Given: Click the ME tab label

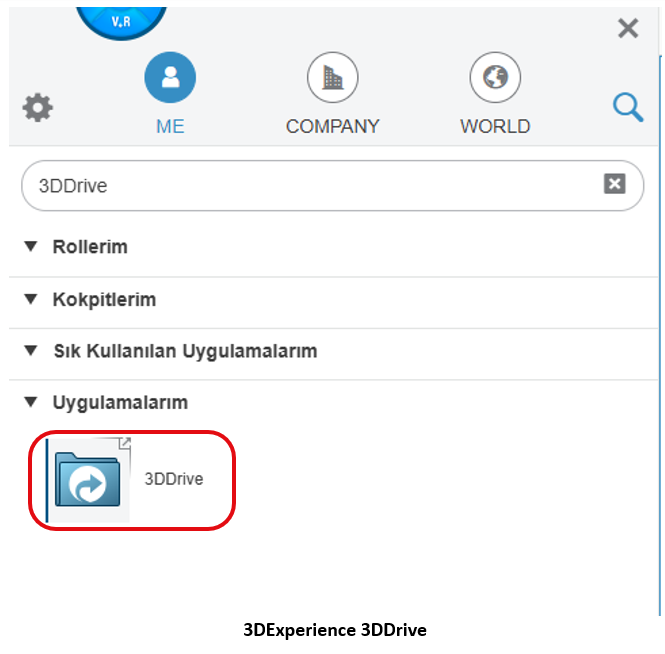Looking at the screenshot, I should 170,127.
